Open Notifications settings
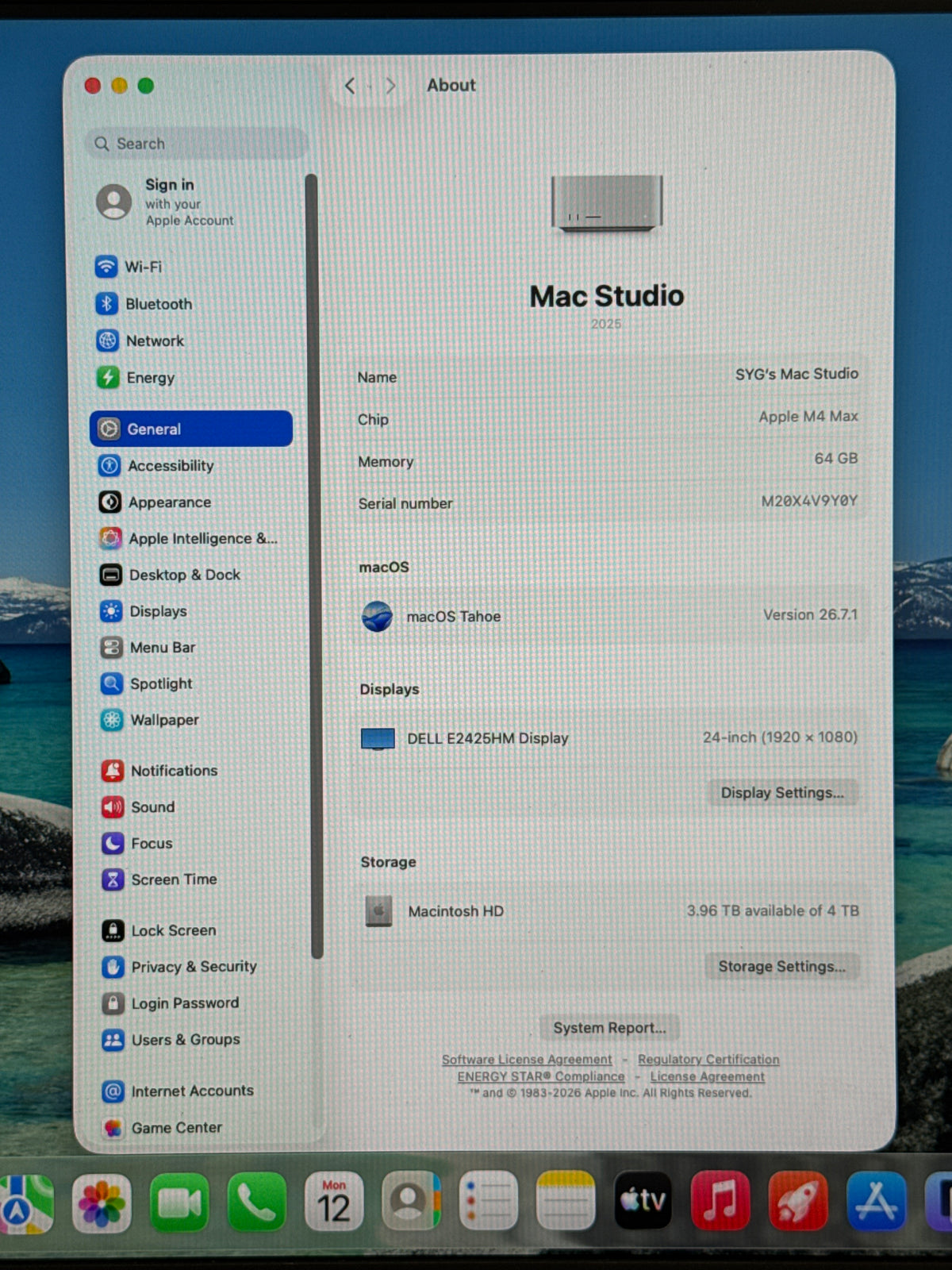 (x=159, y=771)
